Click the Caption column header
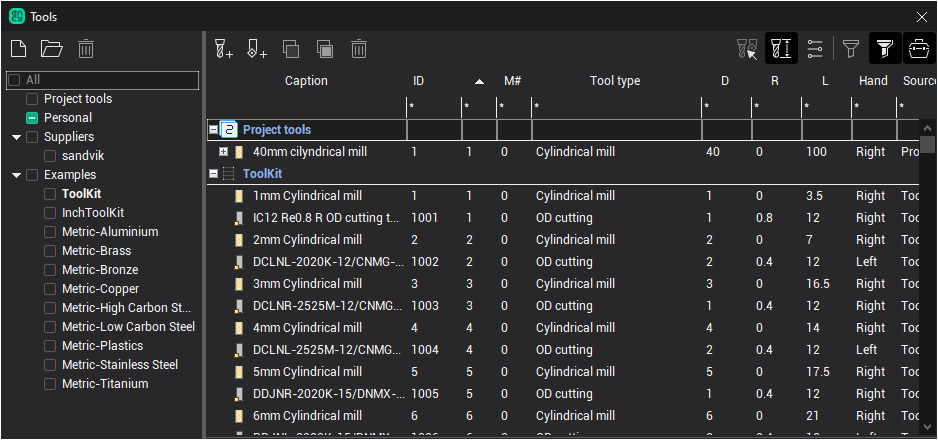 pos(306,81)
